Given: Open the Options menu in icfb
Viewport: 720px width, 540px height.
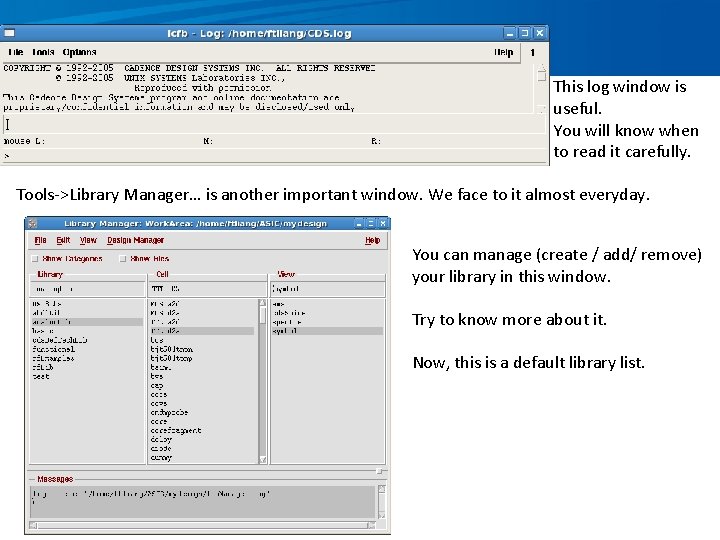Looking at the screenshot, I should (x=79, y=52).
